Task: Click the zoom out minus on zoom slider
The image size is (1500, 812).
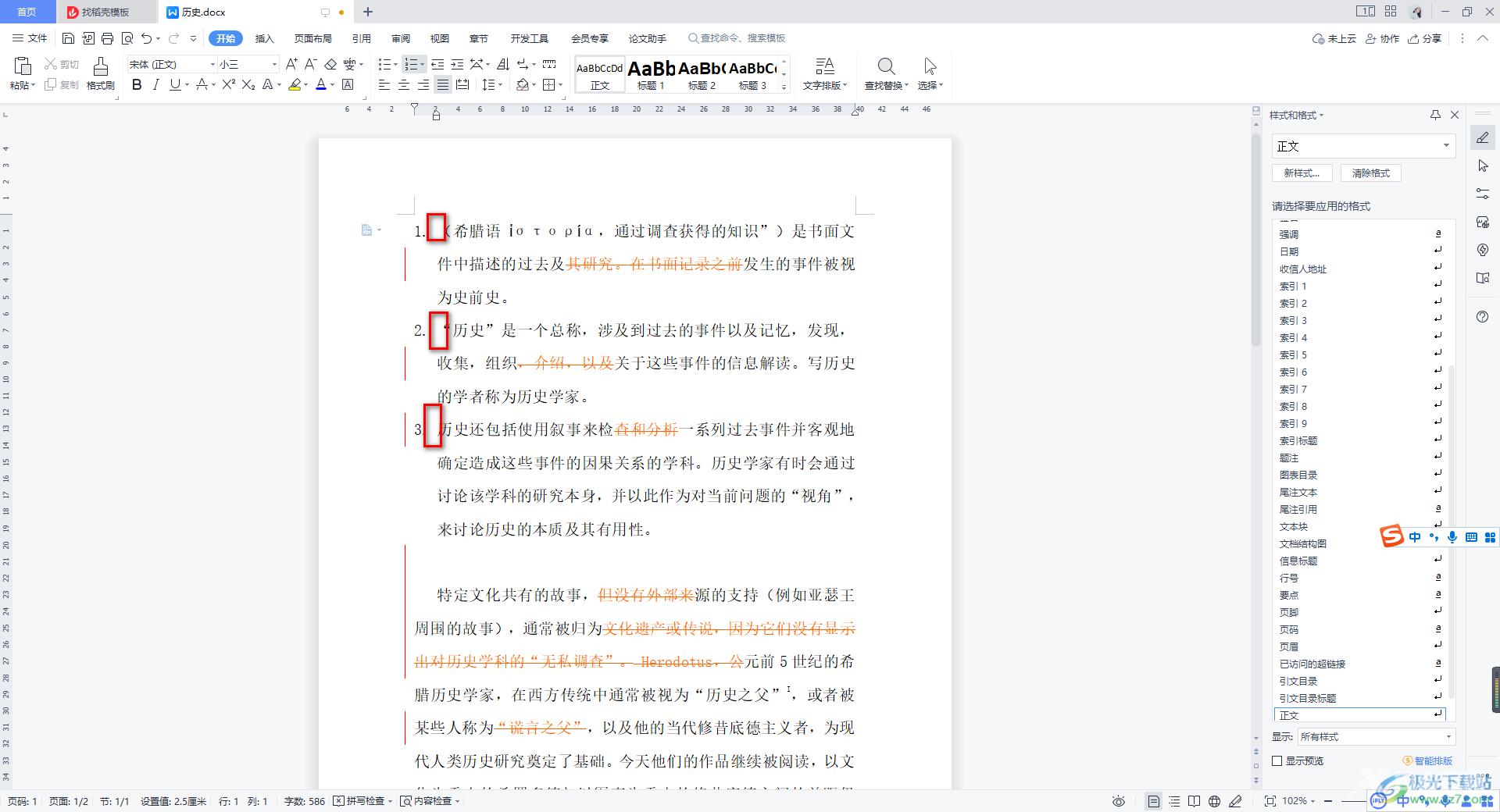Action: pyautogui.click(x=1329, y=801)
